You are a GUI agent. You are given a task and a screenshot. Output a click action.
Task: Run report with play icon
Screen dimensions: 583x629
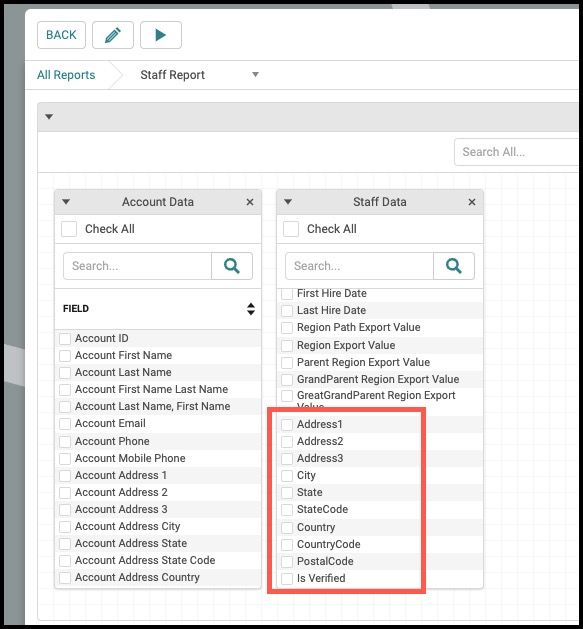pyautogui.click(x=160, y=35)
